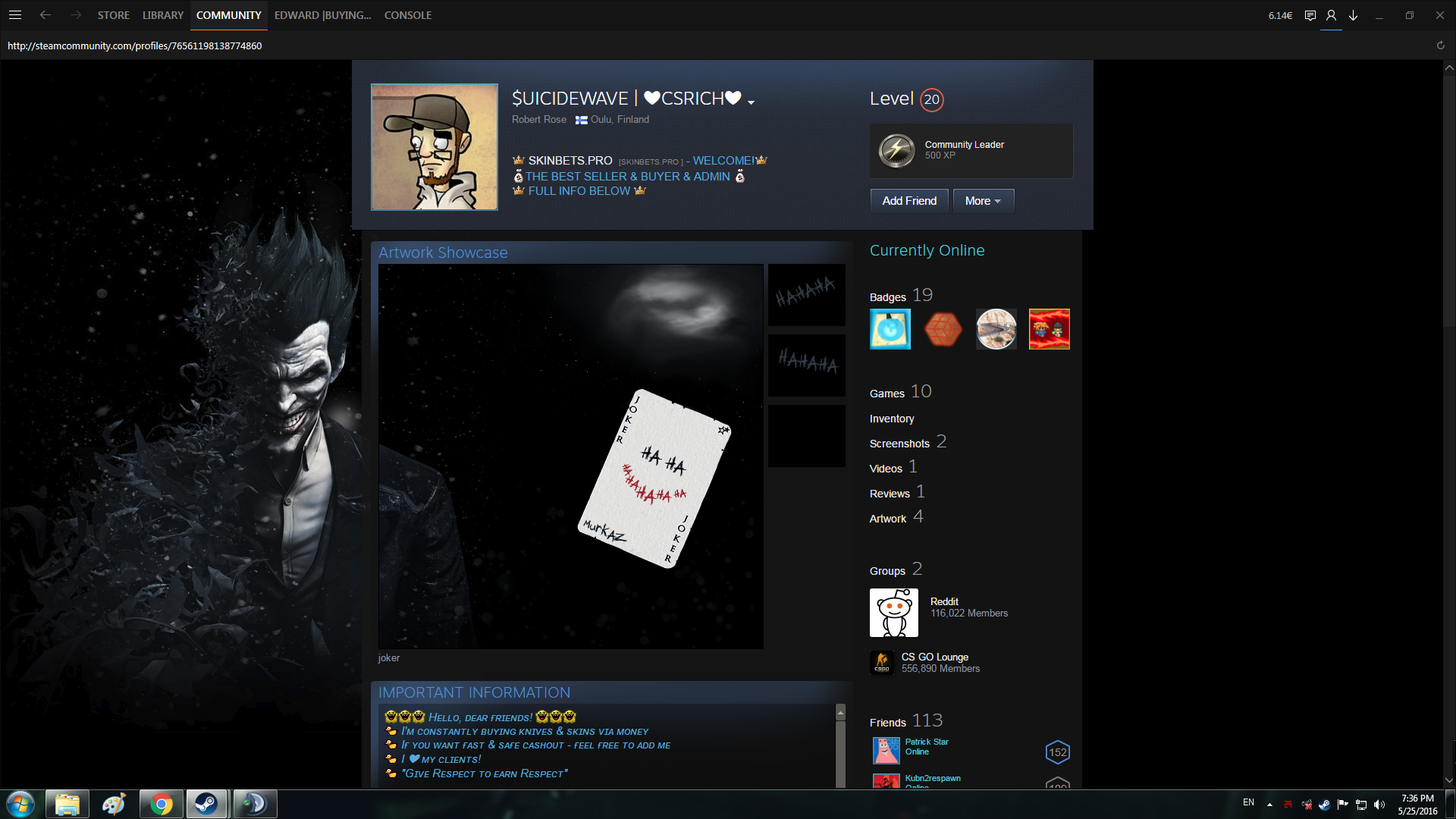Image resolution: width=1456 pixels, height=819 pixels.
Task: Expand the username history arrow next to CSRICH
Action: [751, 102]
